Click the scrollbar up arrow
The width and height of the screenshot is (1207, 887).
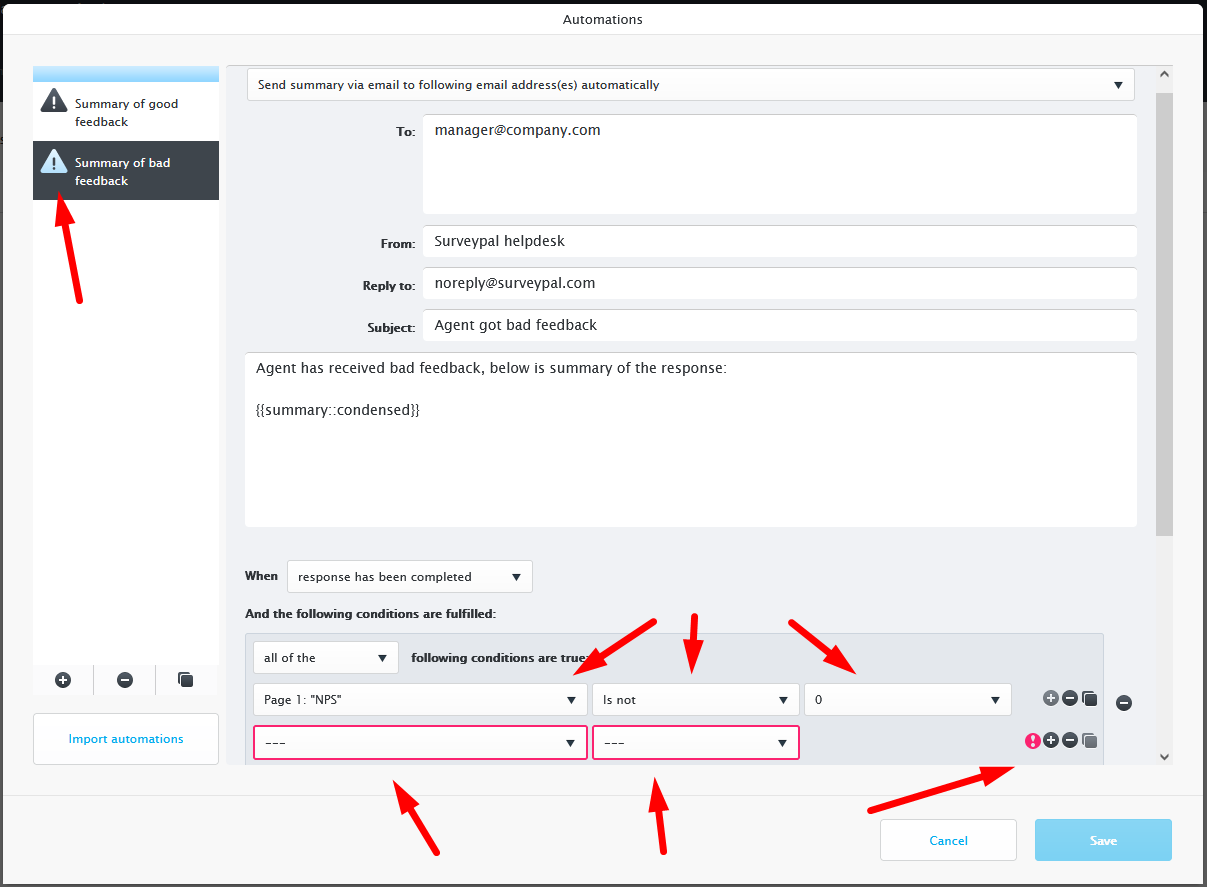click(x=1164, y=75)
